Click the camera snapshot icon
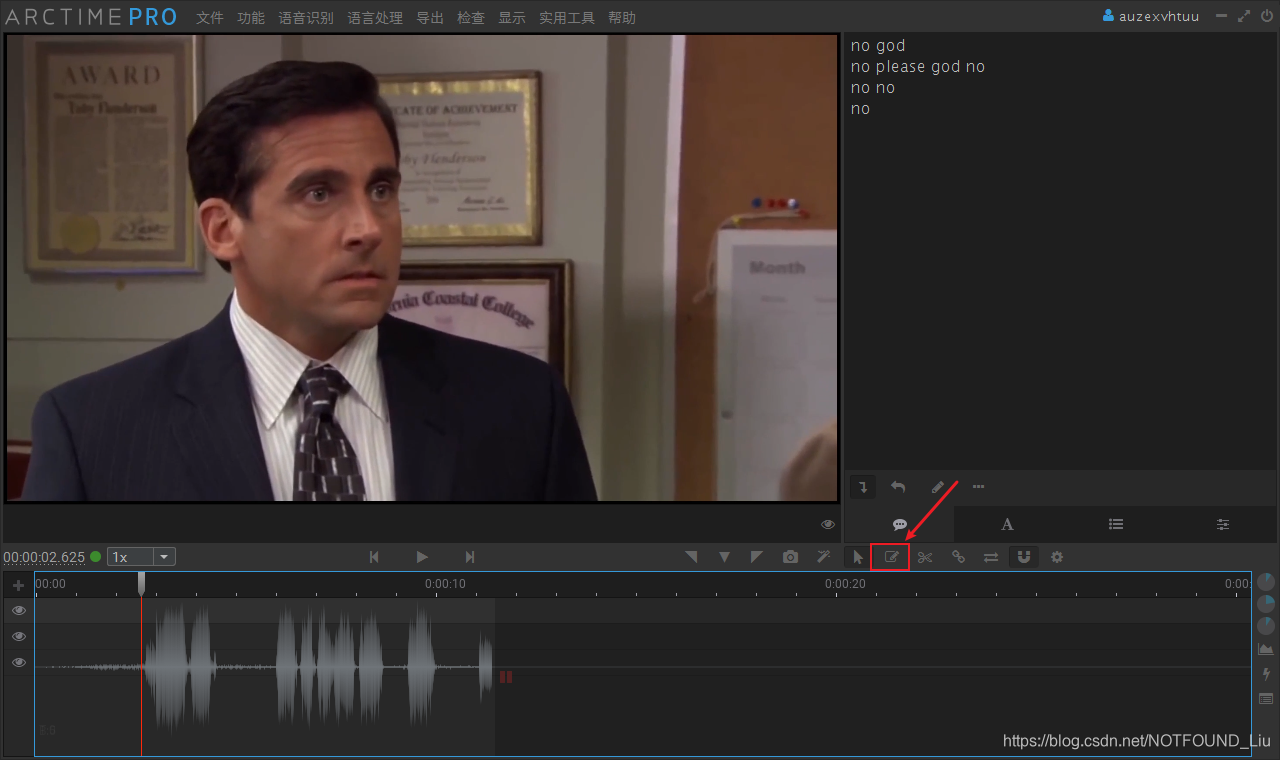The image size is (1280, 760). pyautogui.click(x=791, y=557)
